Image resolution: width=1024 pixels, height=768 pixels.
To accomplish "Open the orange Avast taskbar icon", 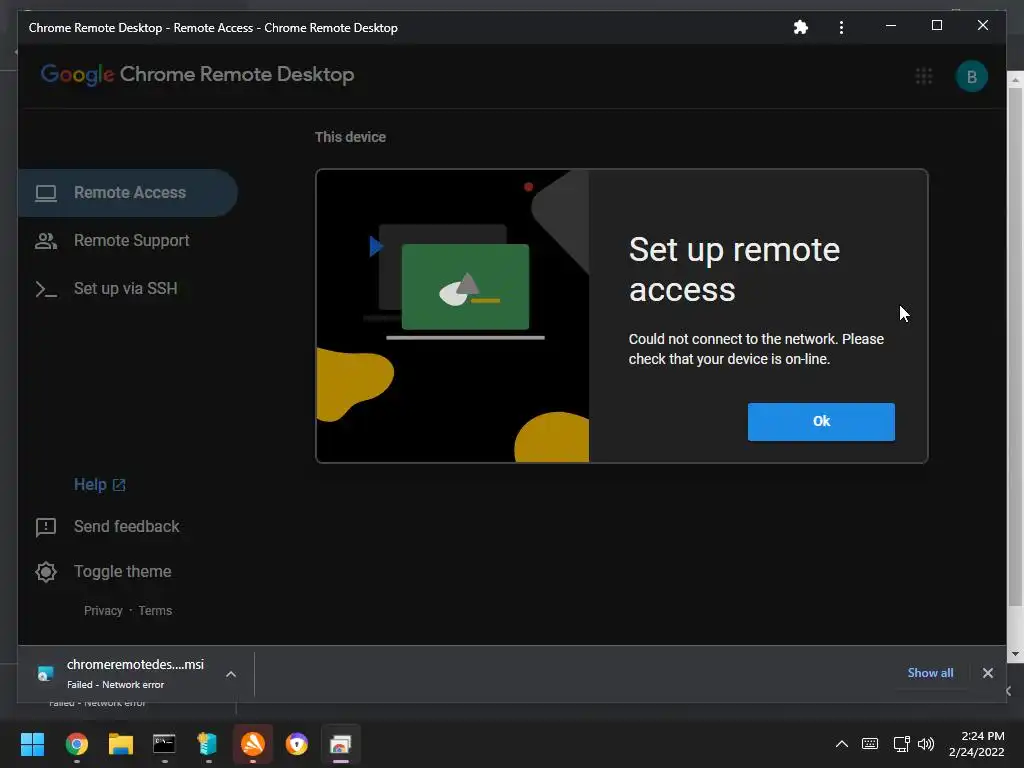I will [253, 744].
